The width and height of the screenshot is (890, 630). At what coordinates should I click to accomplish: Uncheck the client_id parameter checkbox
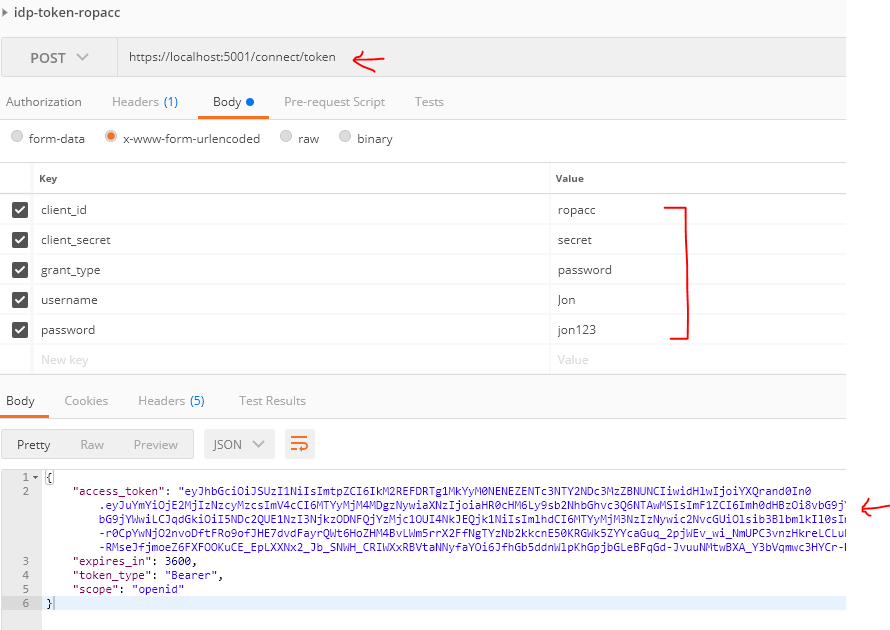(x=20, y=210)
